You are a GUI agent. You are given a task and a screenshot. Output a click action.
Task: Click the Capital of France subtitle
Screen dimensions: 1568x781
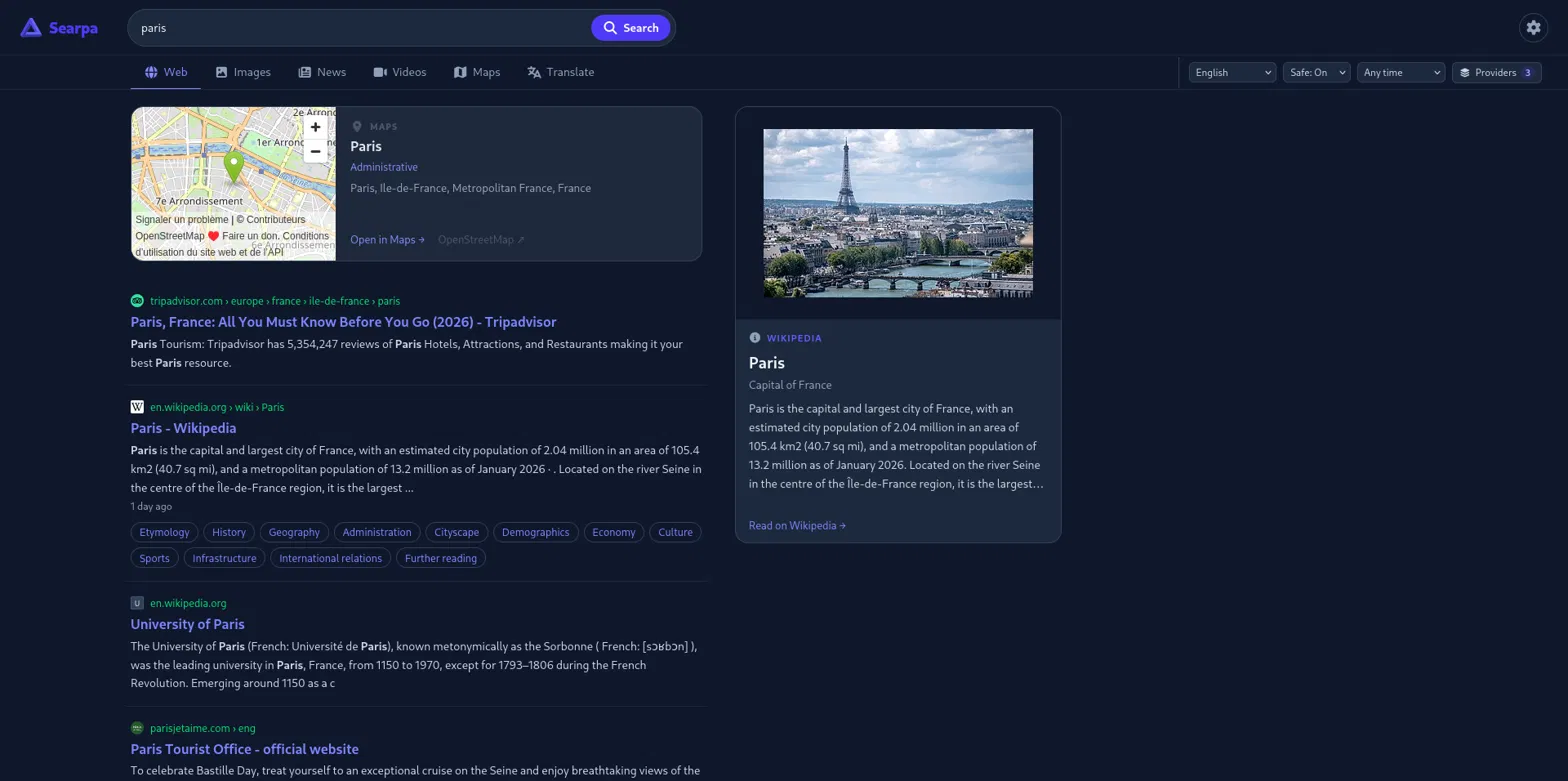coord(790,385)
